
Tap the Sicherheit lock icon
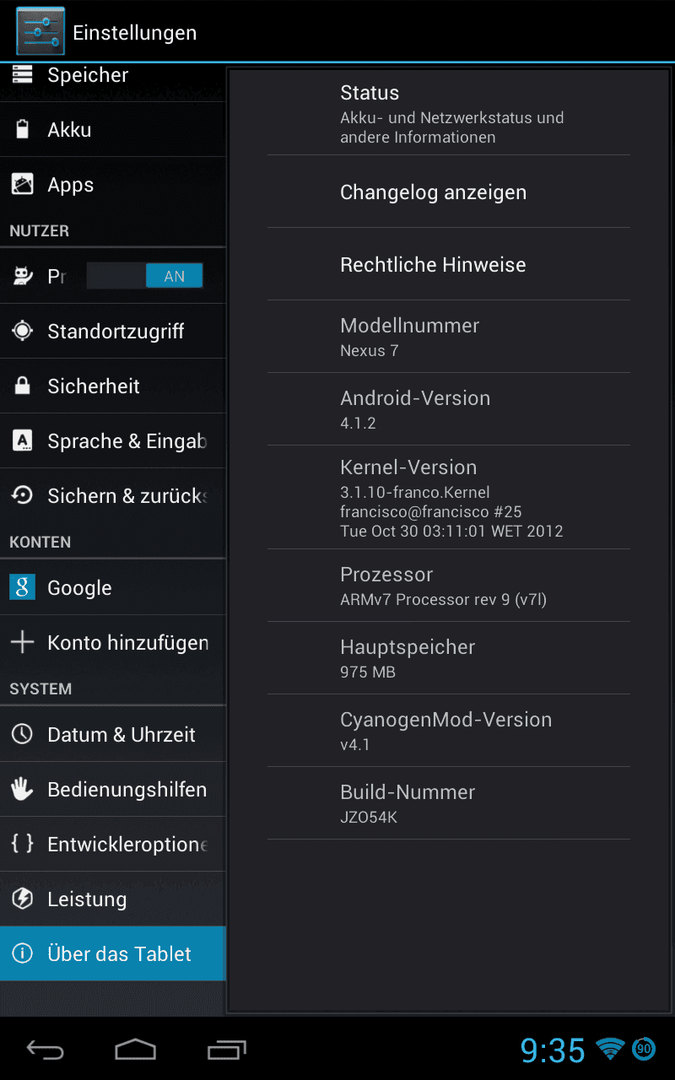tap(22, 386)
